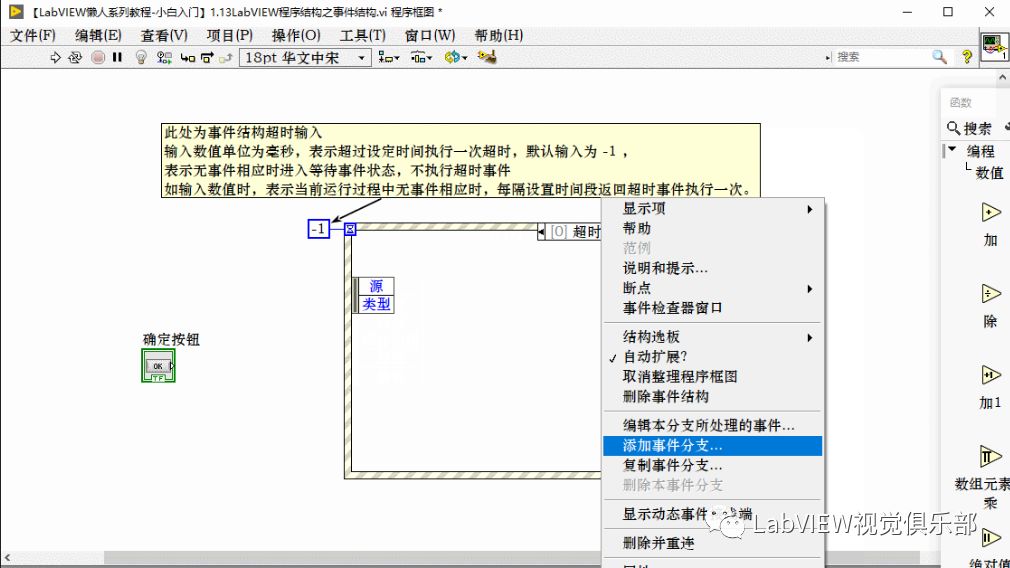The width and height of the screenshot is (1010, 568).
Task: Click the event timeout hourglass terminal
Action: point(350,229)
